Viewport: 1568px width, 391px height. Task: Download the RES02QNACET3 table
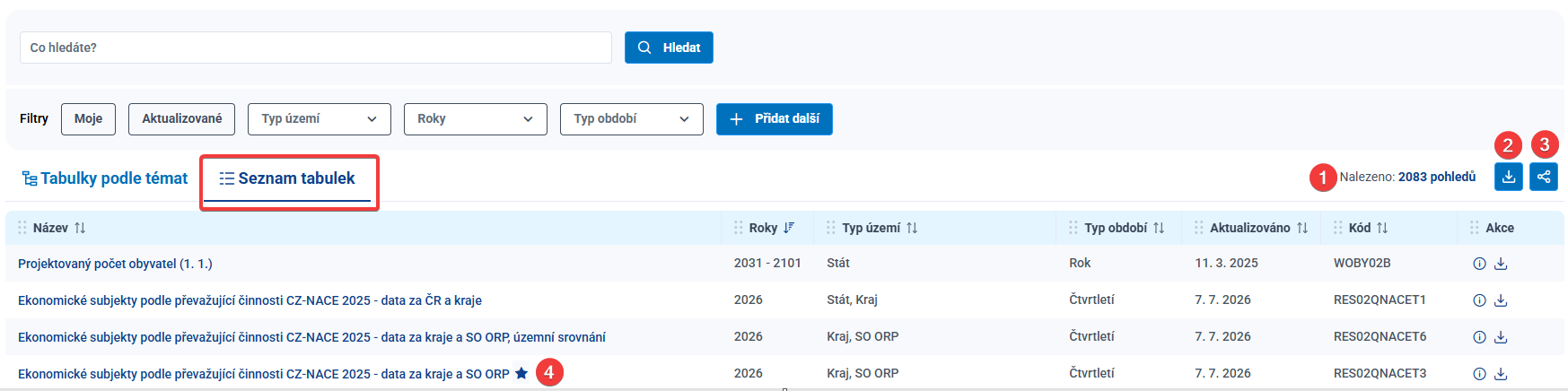pyautogui.click(x=1501, y=374)
